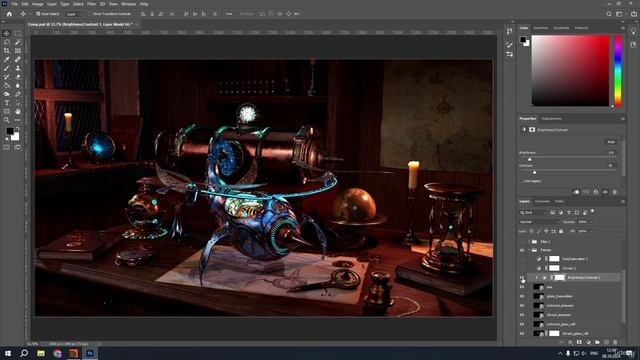
Task: Click the Brightness value field
Action: point(611,153)
